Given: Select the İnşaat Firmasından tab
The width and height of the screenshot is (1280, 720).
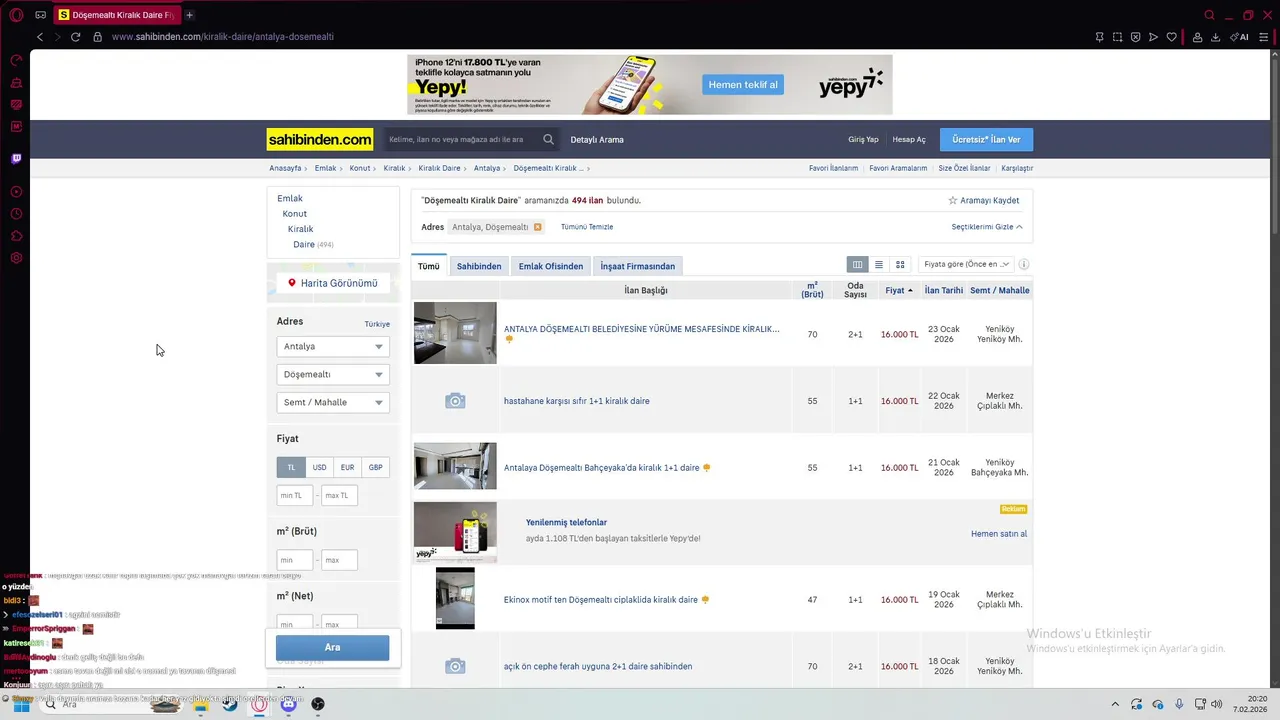Looking at the screenshot, I should point(638,267).
